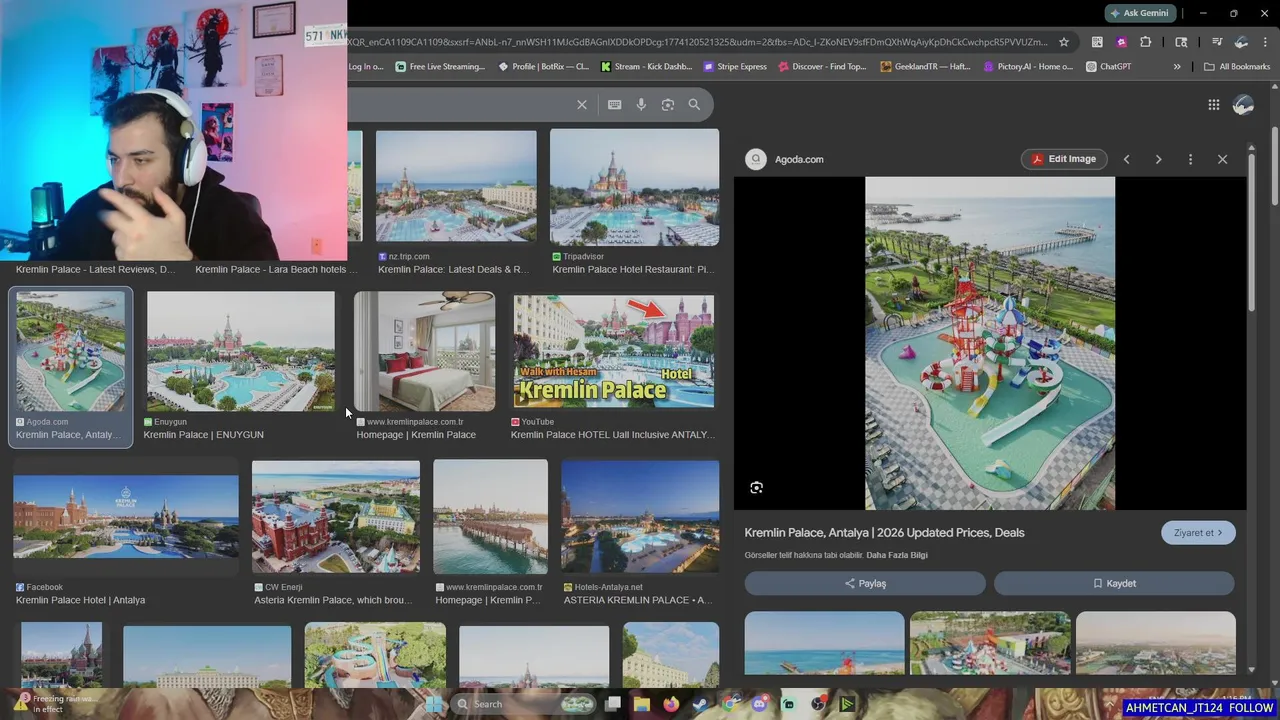1280x720 pixels.
Task: Open preview title Kremlin Palace, Antalya link
Action: 884,533
